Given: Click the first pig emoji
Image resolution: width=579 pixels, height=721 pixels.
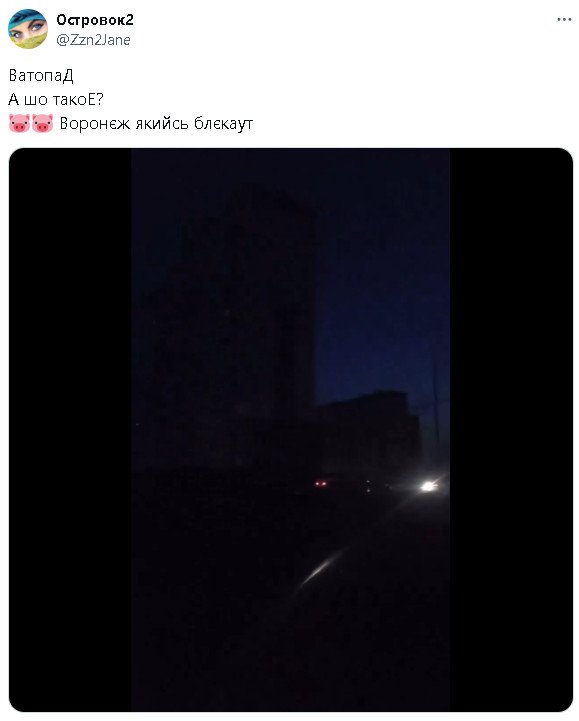Looking at the screenshot, I should click(x=19, y=123).
